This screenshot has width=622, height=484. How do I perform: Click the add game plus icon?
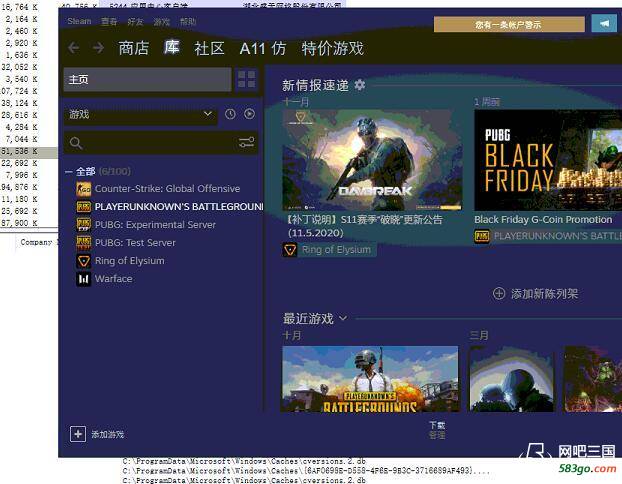click(x=78, y=434)
